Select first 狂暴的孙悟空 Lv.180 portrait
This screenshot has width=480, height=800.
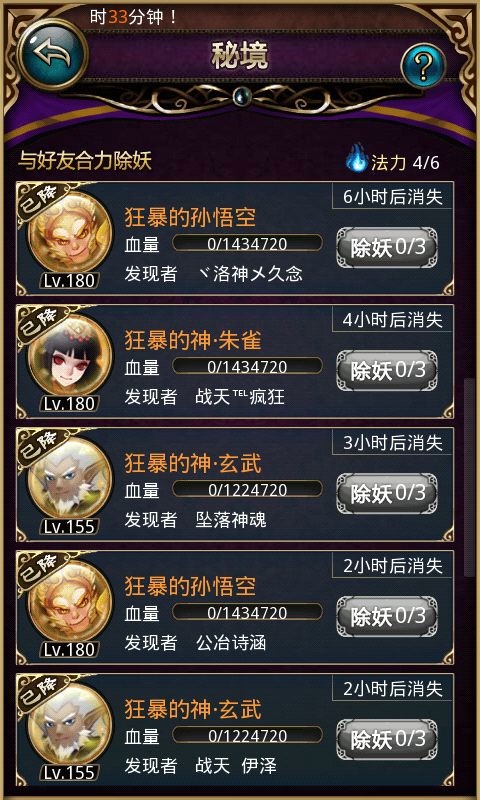[x=69, y=235]
